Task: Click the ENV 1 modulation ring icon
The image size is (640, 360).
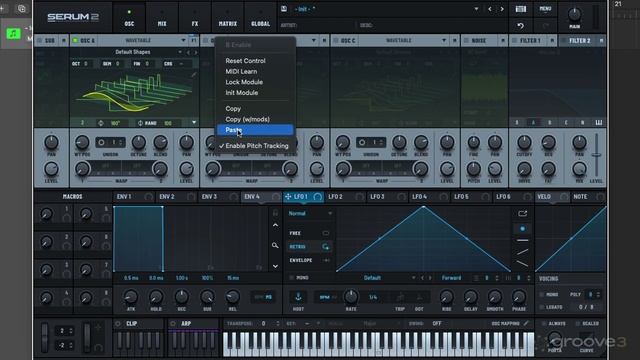Action: click(x=149, y=197)
